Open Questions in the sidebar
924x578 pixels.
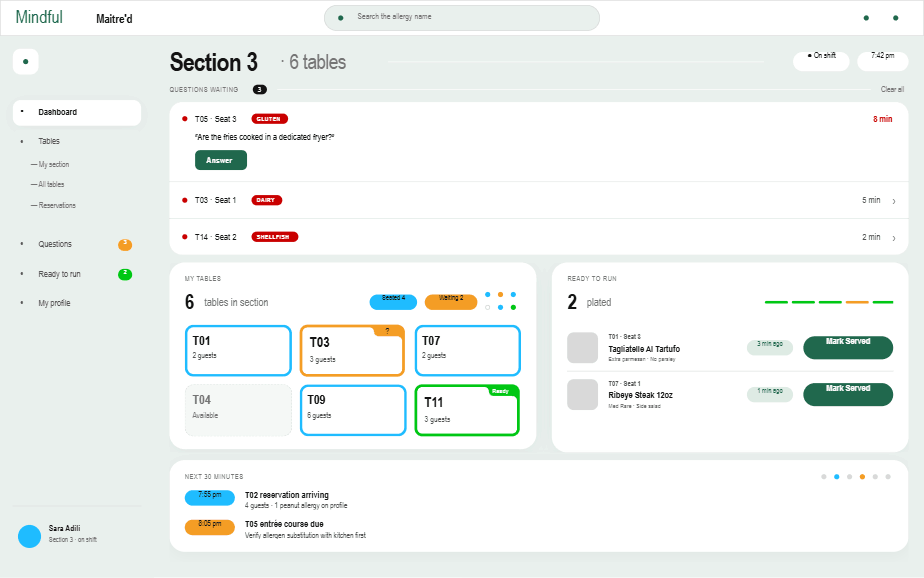click(55, 244)
